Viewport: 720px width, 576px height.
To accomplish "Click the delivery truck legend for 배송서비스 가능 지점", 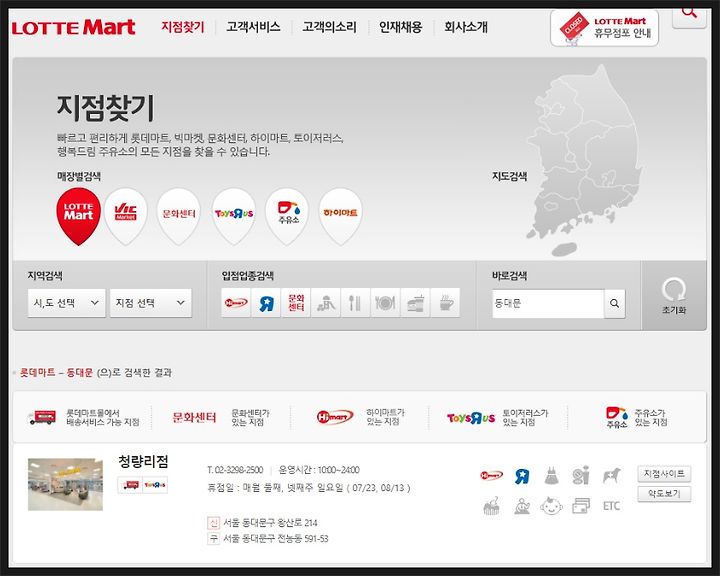I will [42, 417].
